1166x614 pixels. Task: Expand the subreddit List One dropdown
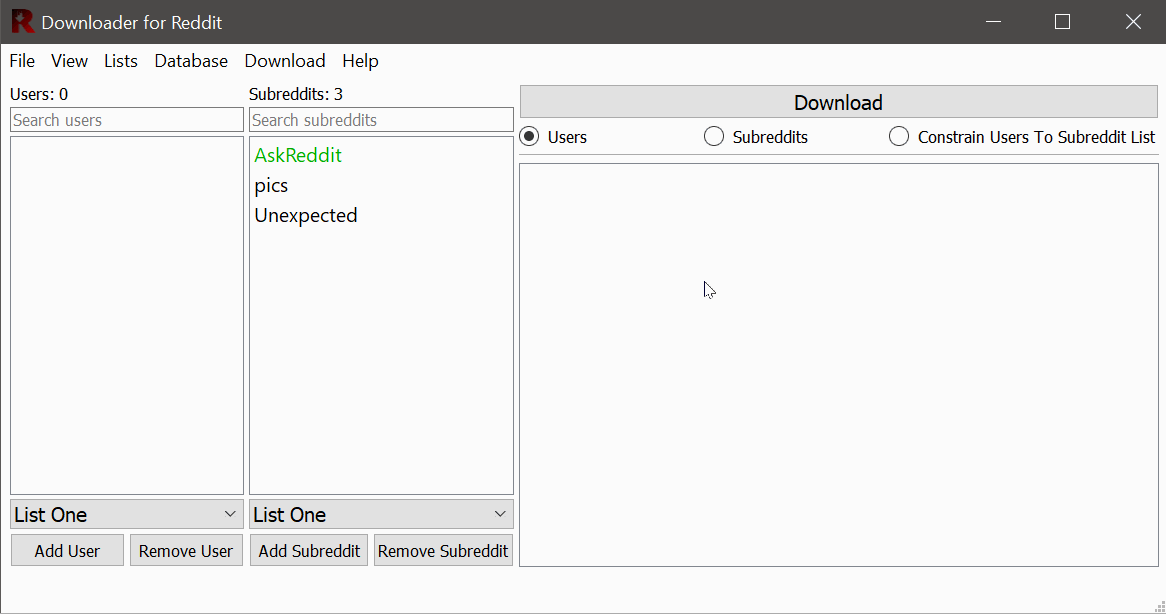point(381,514)
